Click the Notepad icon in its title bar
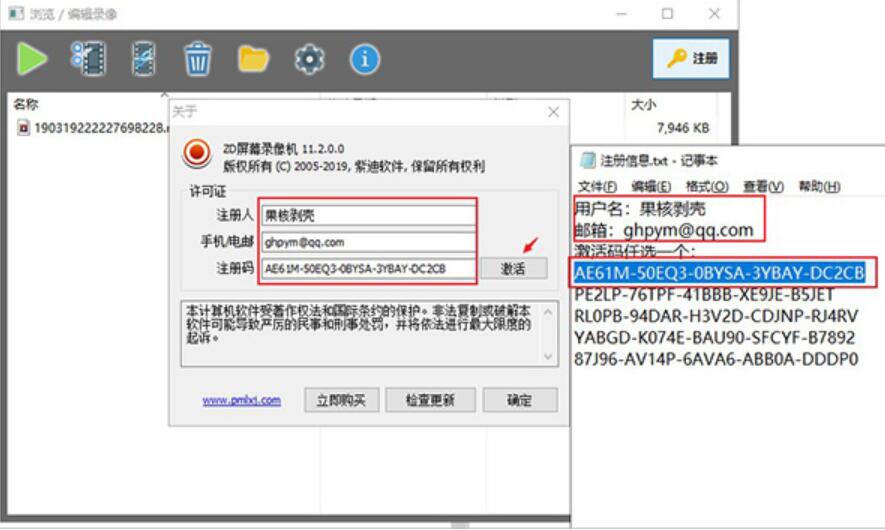This screenshot has width=885, height=530. point(588,160)
